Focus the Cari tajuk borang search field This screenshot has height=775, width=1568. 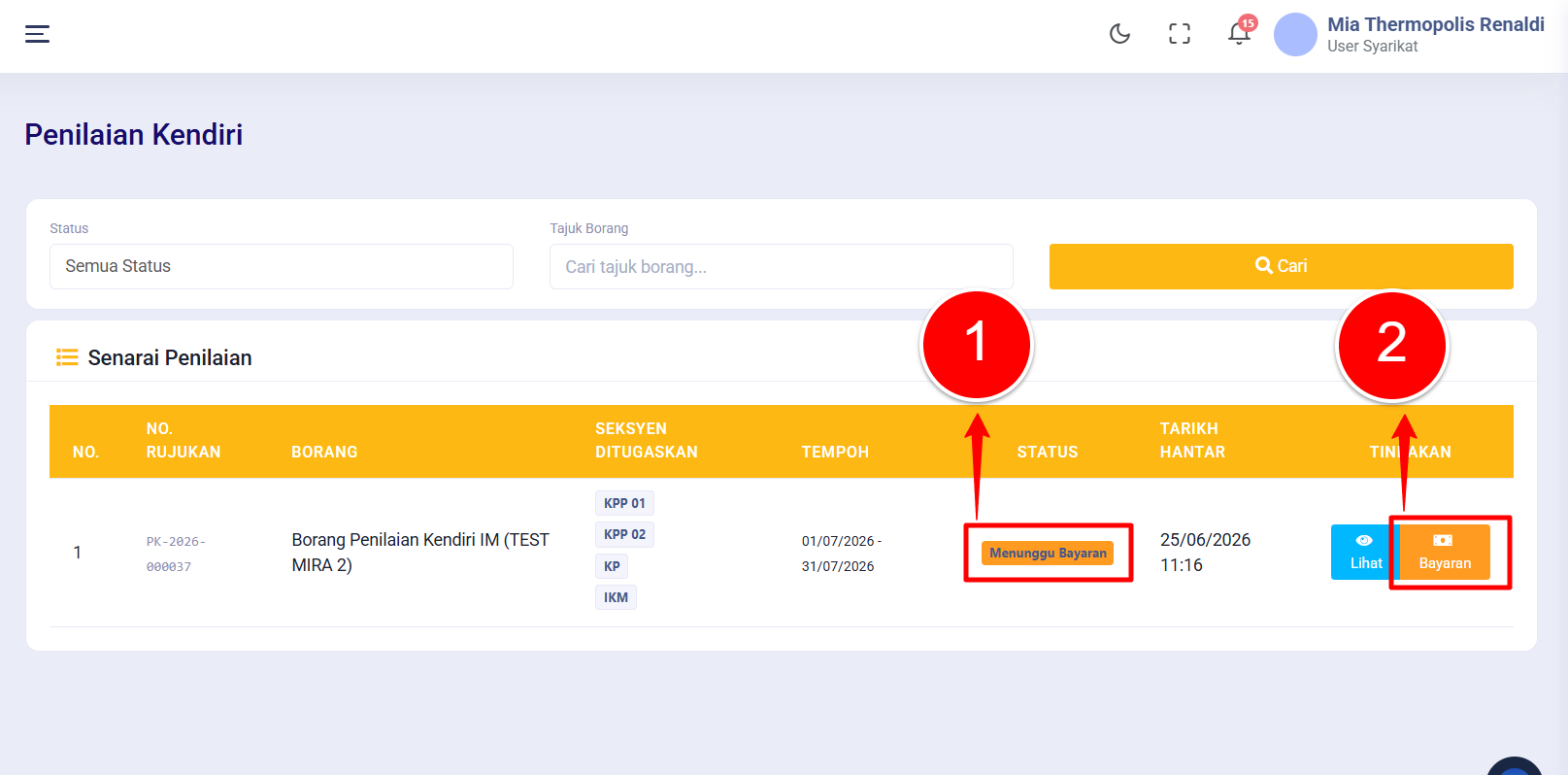click(782, 266)
